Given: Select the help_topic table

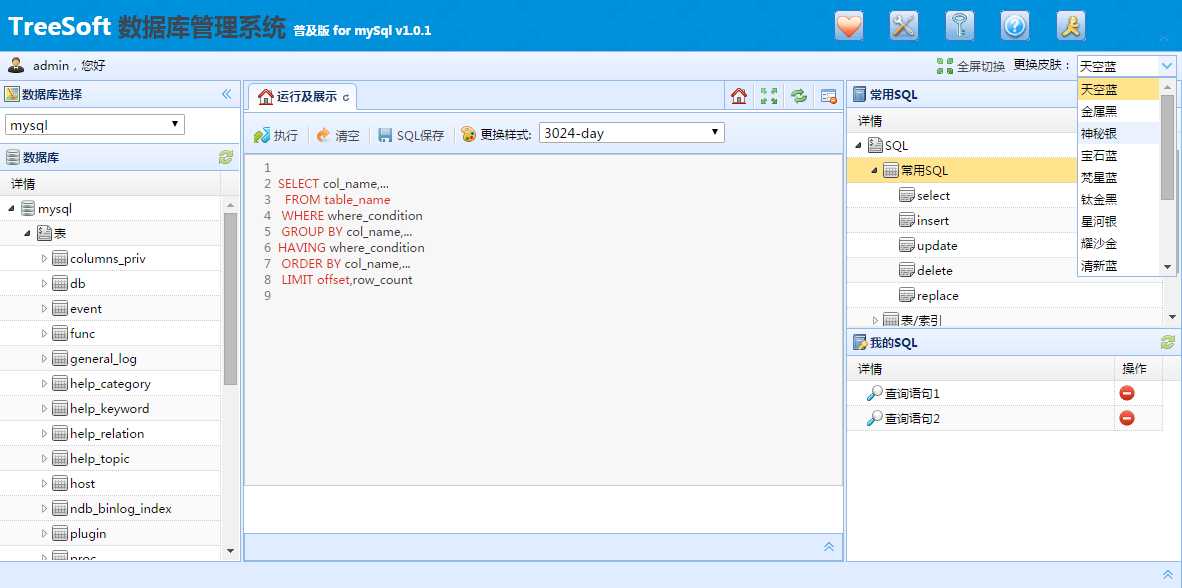Looking at the screenshot, I should pyautogui.click(x=100, y=458).
